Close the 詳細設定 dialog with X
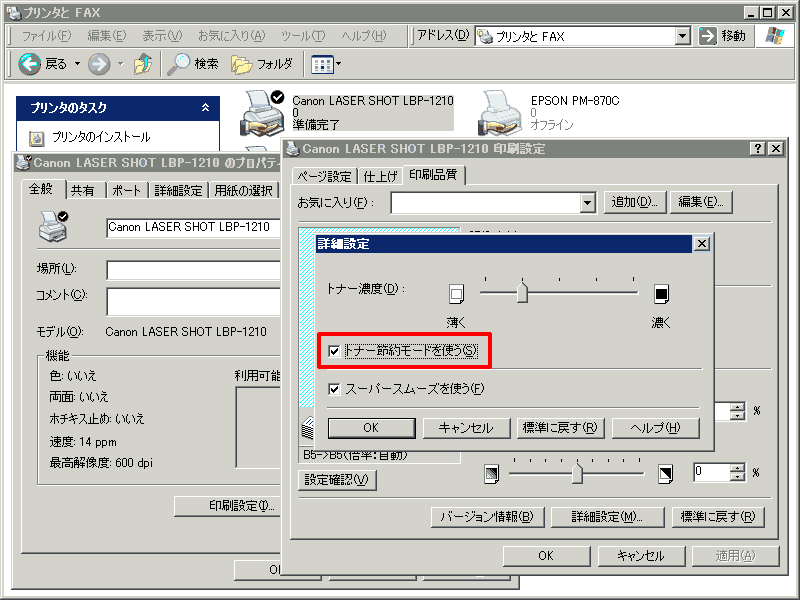 pos(702,244)
